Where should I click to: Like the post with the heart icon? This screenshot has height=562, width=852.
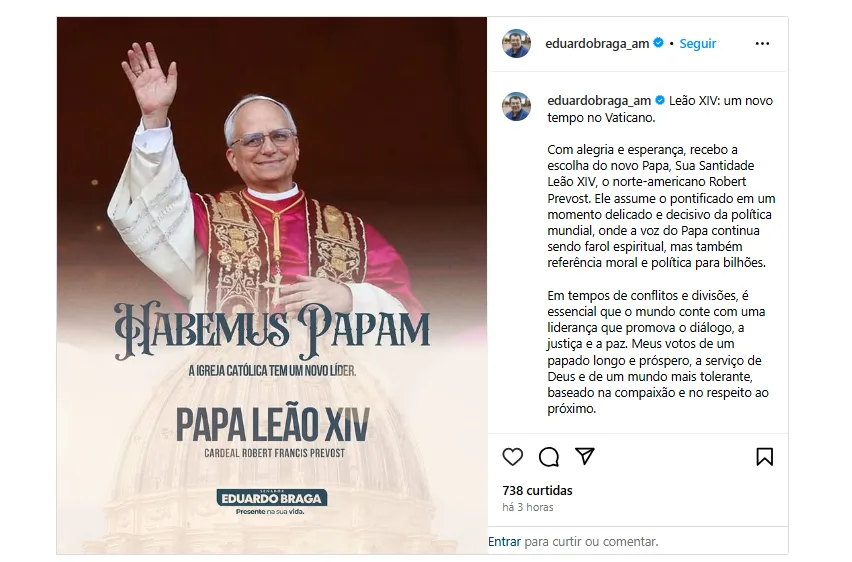pos(512,457)
